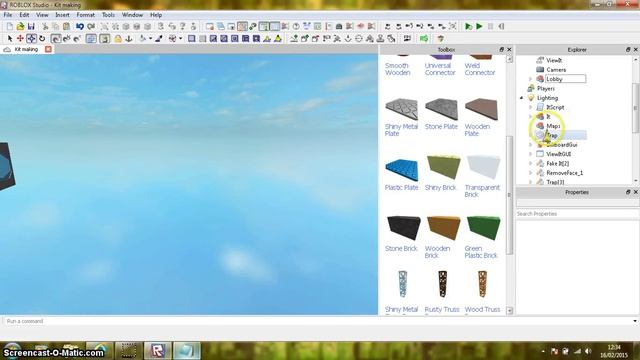The image size is (640, 360).
Task: Open the Window menu
Action: point(132,15)
